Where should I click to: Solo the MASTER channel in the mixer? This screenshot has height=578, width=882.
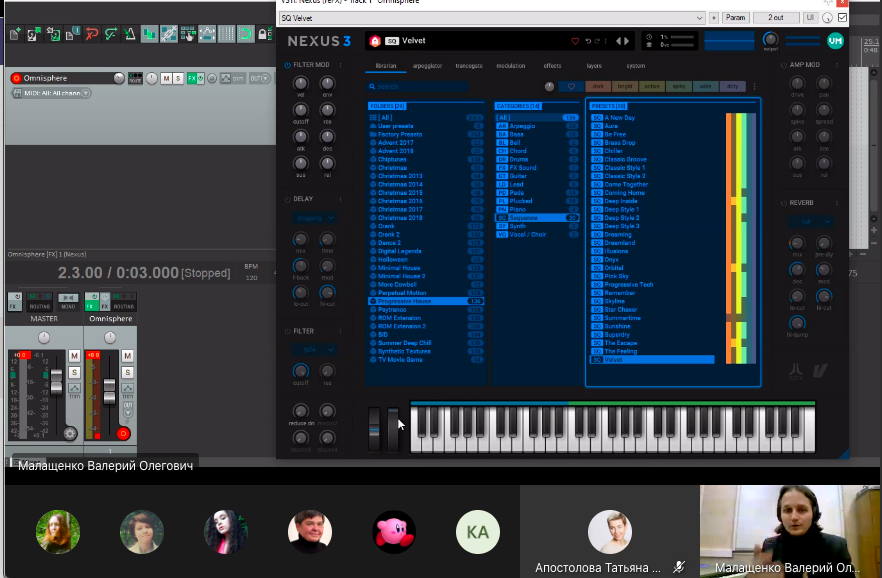point(74,371)
